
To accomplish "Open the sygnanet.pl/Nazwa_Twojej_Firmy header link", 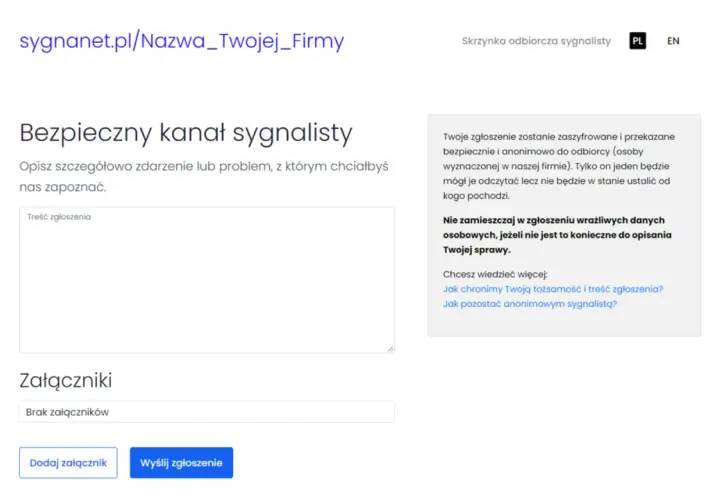I will coord(181,41).
